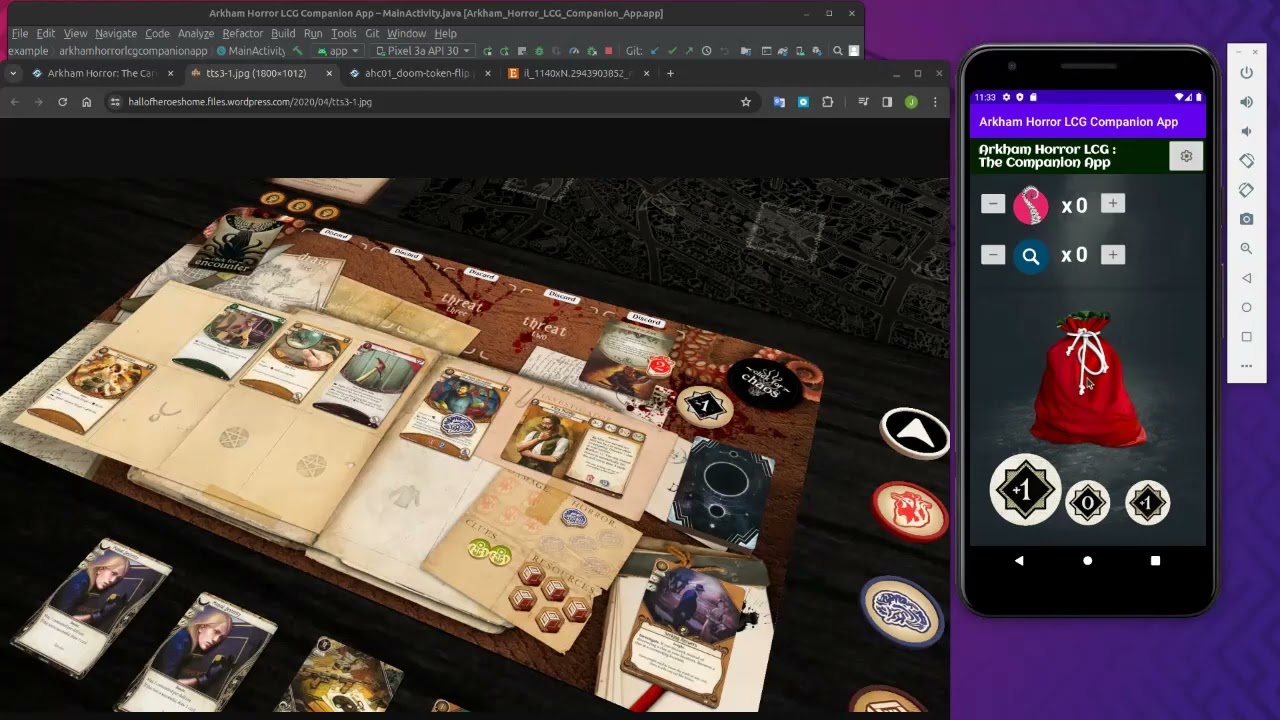This screenshot has height=720, width=1280.
Task: Open the app run configuration dropdown
Action: [338, 51]
